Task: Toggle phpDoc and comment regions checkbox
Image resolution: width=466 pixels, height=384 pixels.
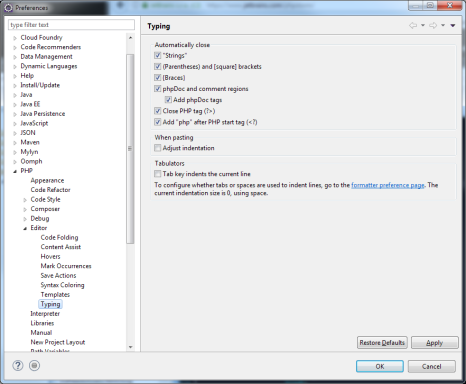Action: [158, 89]
